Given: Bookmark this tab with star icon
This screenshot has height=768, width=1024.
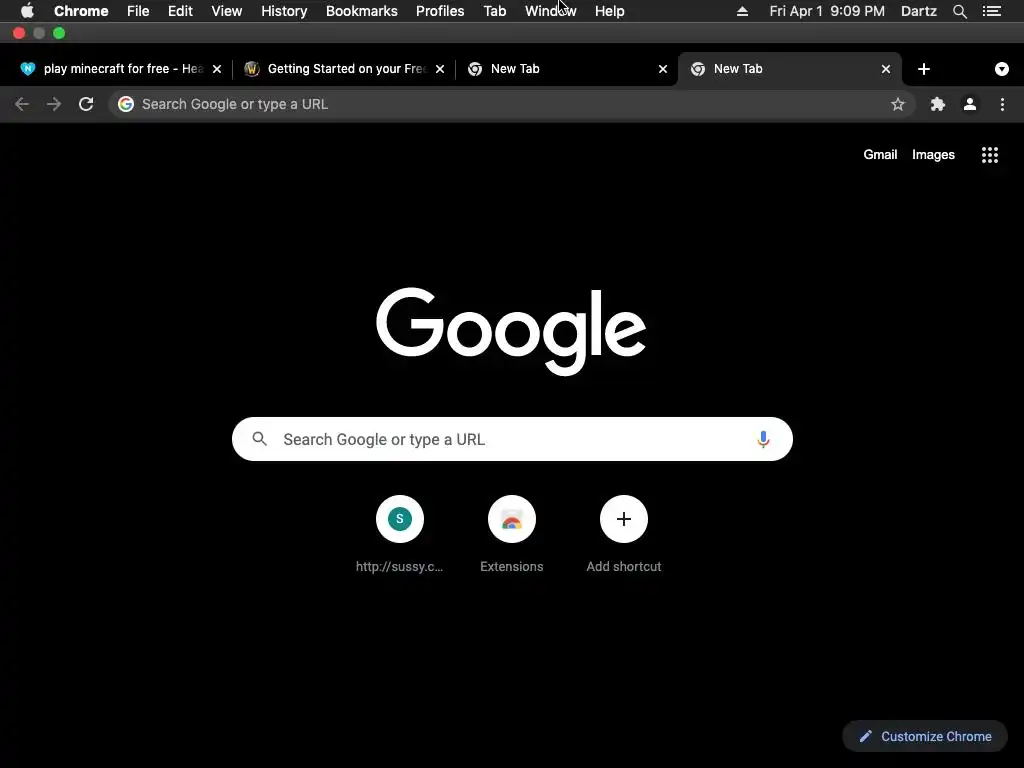Looking at the screenshot, I should [898, 104].
